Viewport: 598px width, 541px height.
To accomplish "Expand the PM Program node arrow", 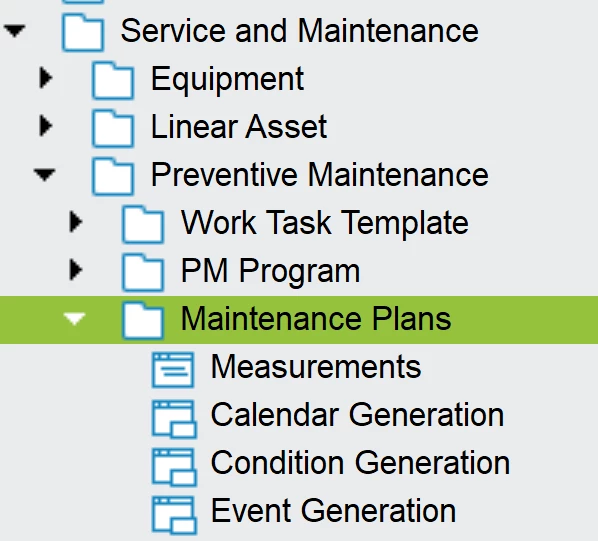I will click(76, 270).
